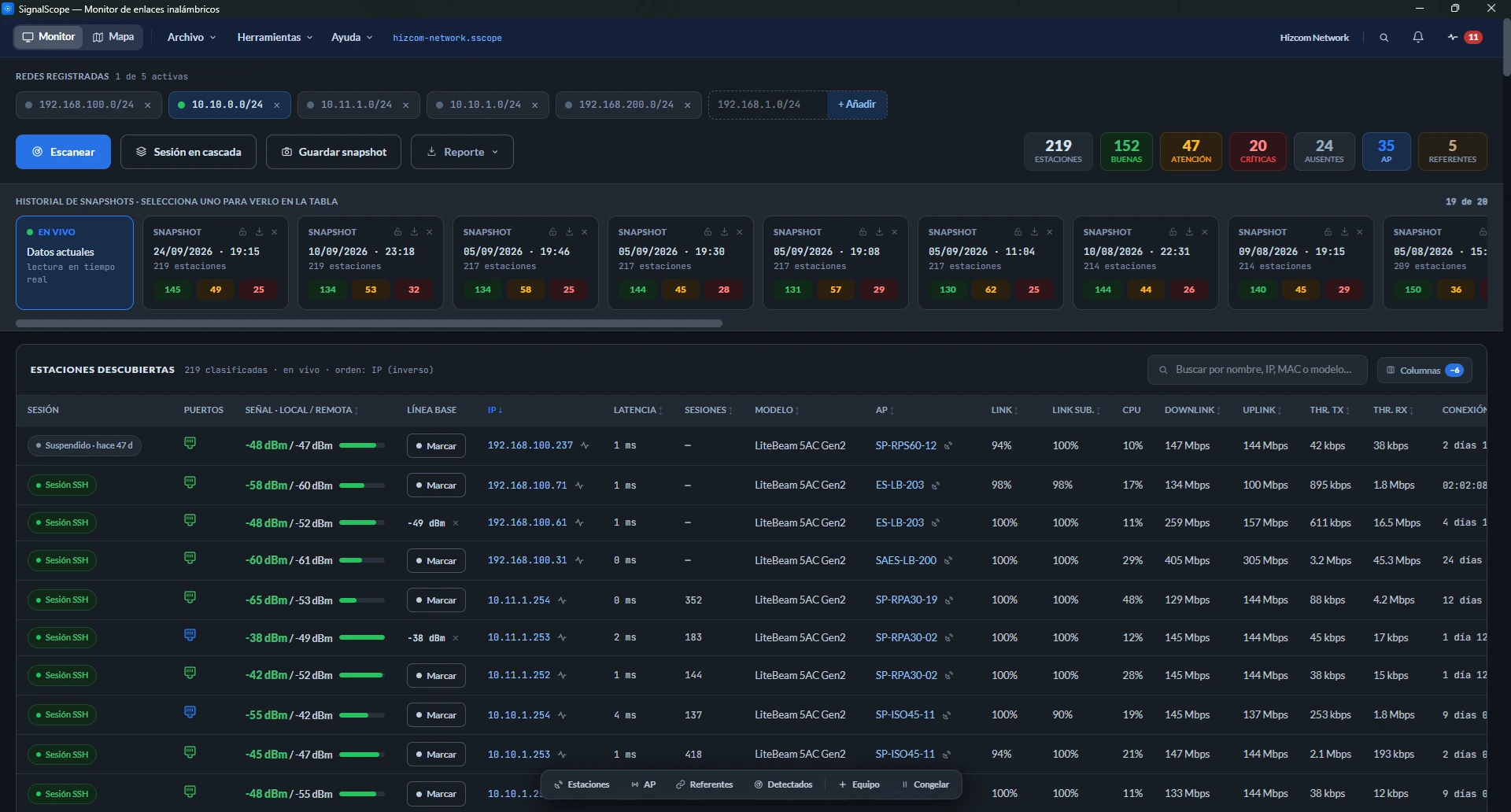Switch to the Mapa tab
This screenshot has width=1511, height=812.
coord(113,37)
